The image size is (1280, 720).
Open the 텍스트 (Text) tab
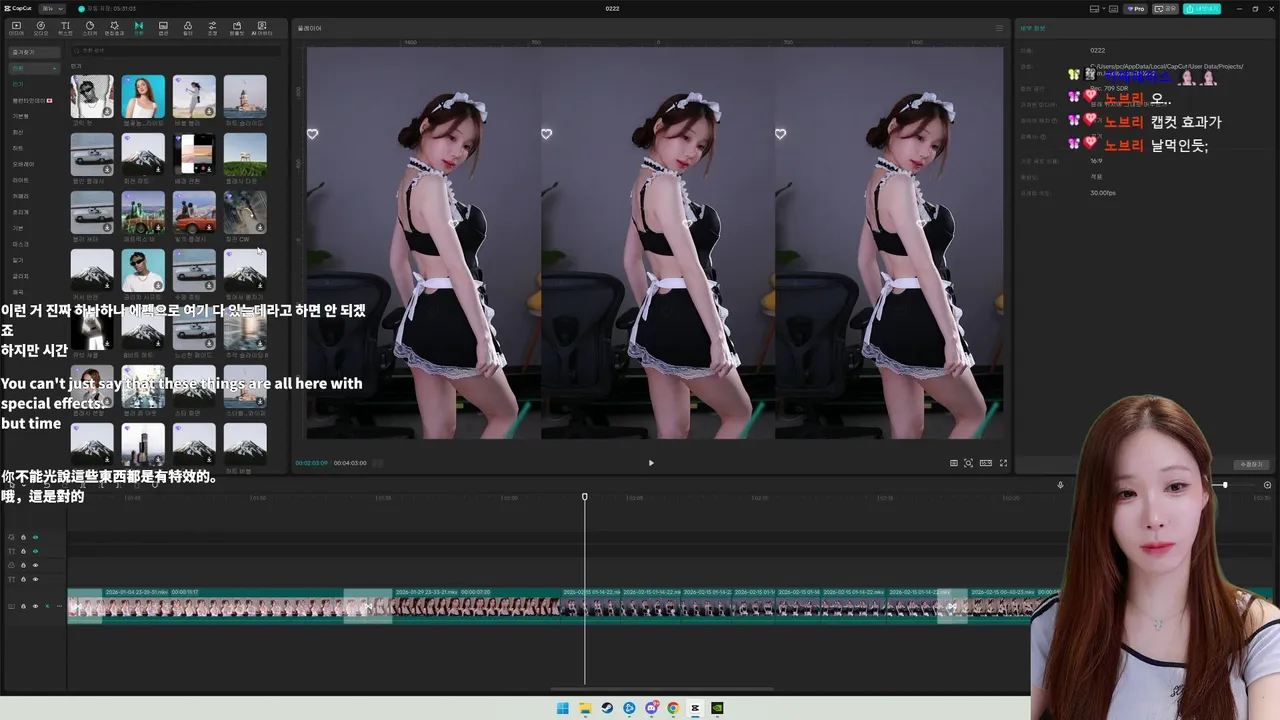[x=65, y=28]
